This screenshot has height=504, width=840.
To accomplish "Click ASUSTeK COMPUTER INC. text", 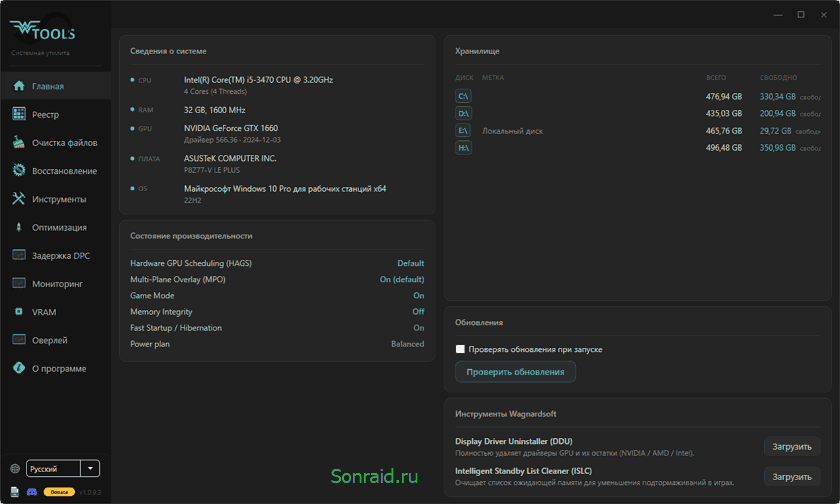I will (x=230, y=159).
